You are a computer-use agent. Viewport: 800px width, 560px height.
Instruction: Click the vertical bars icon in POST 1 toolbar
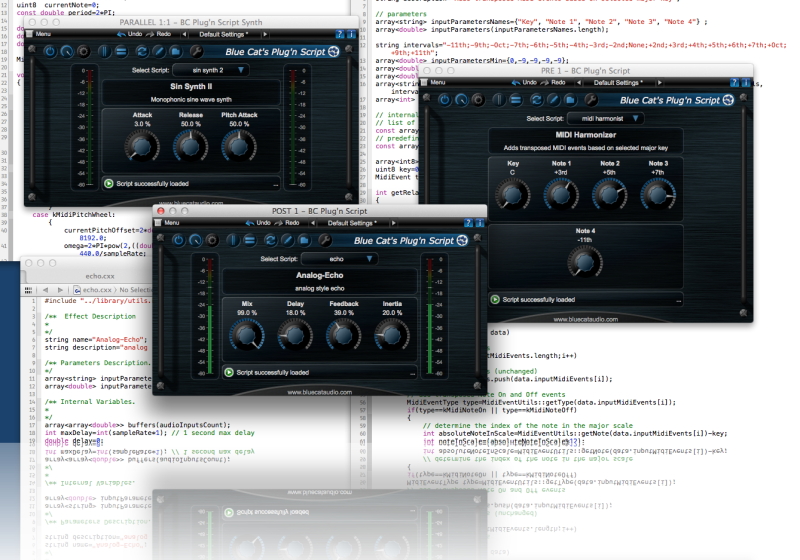(x=233, y=240)
